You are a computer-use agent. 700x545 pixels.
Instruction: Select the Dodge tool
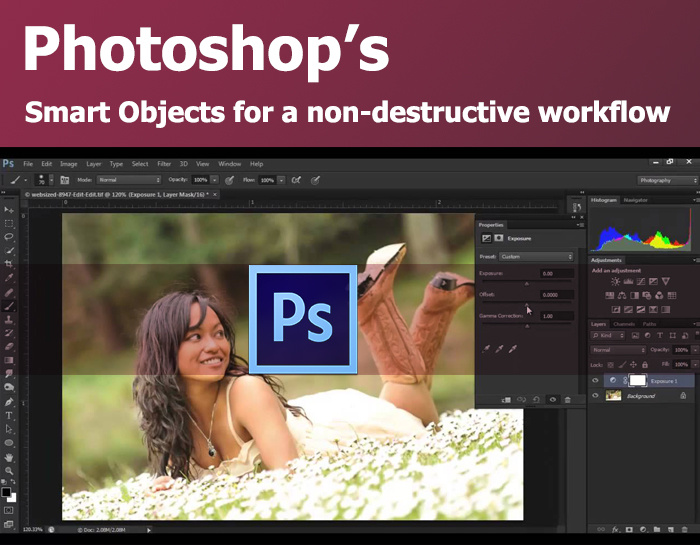tap(8, 387)
